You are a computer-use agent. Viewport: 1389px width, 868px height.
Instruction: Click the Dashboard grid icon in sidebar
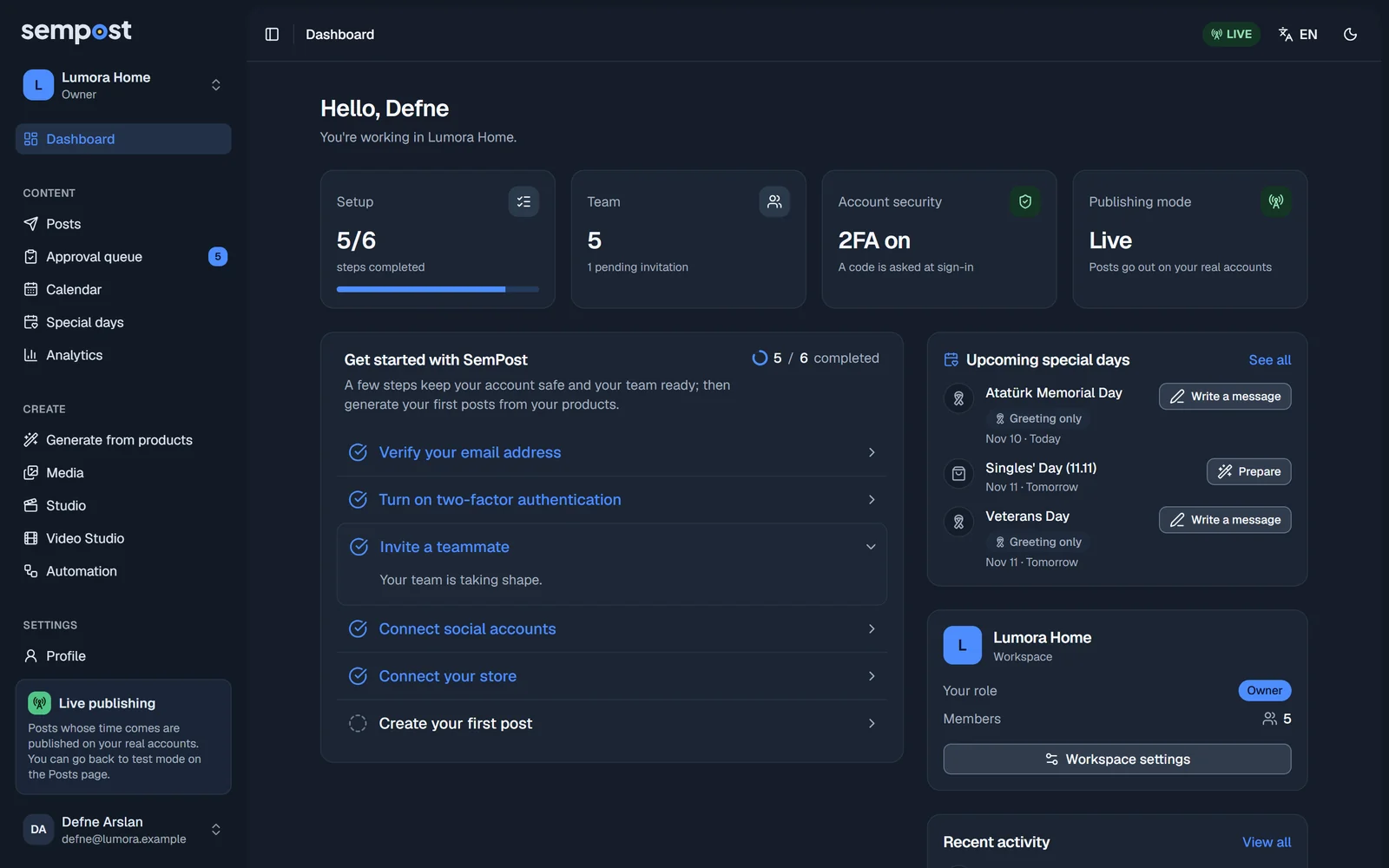(x=31, y=139)
